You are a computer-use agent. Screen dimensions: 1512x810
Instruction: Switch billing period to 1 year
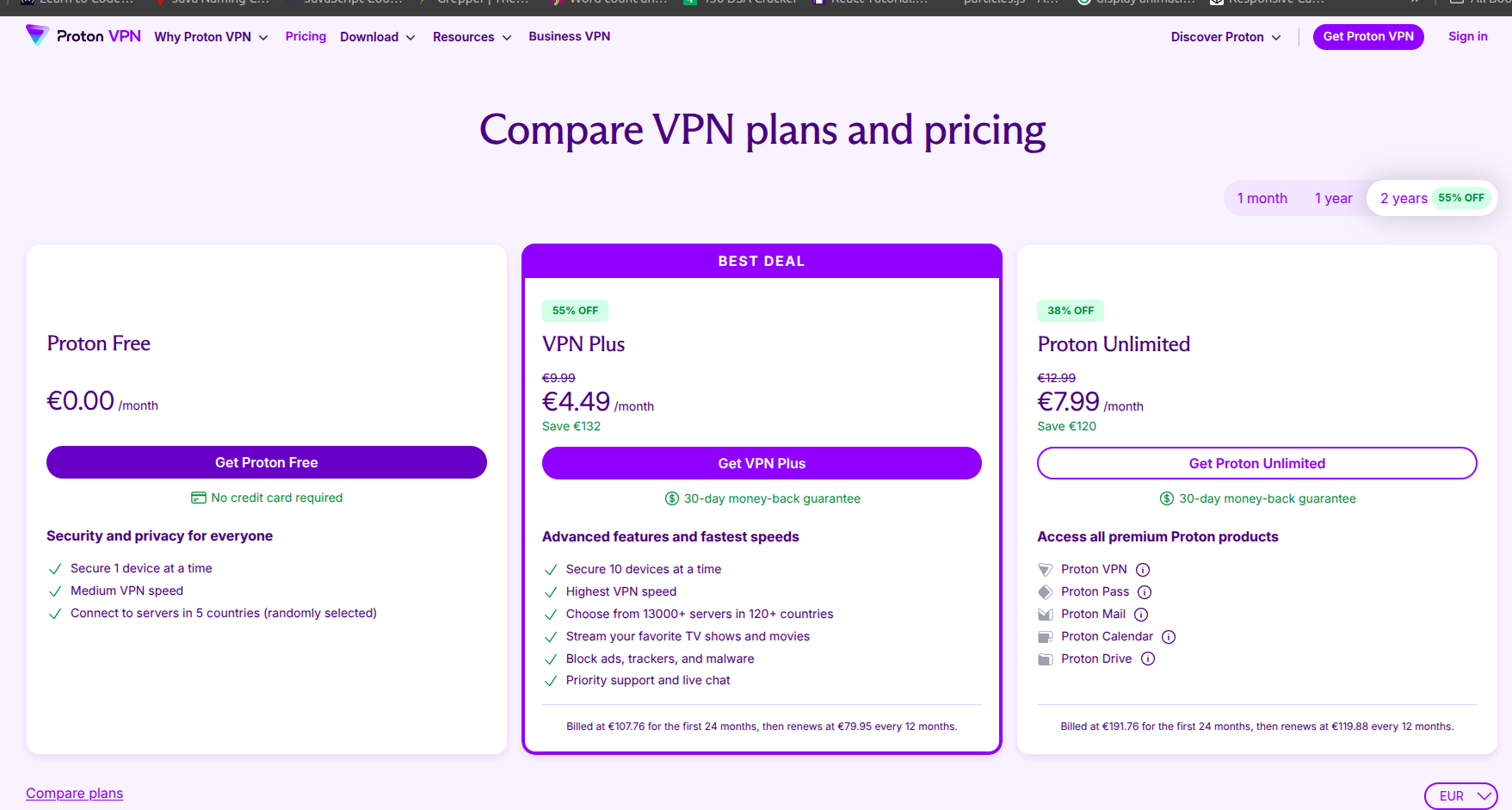coord(1333,198)
